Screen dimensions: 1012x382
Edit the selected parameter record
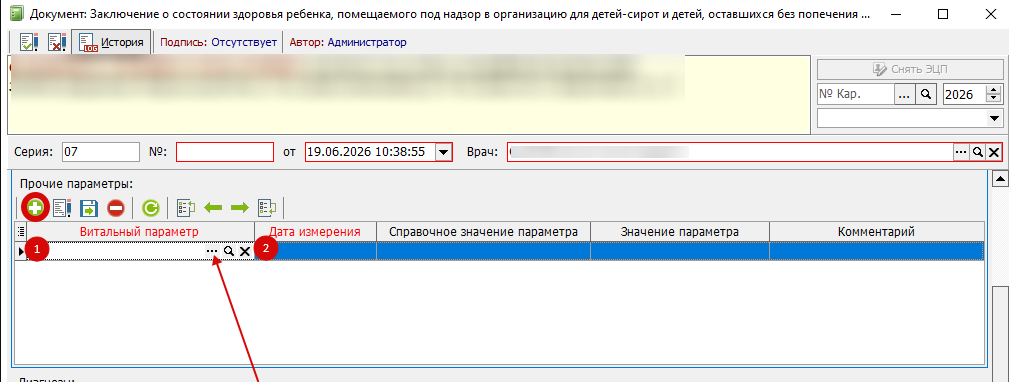click(x=62, y=208)
